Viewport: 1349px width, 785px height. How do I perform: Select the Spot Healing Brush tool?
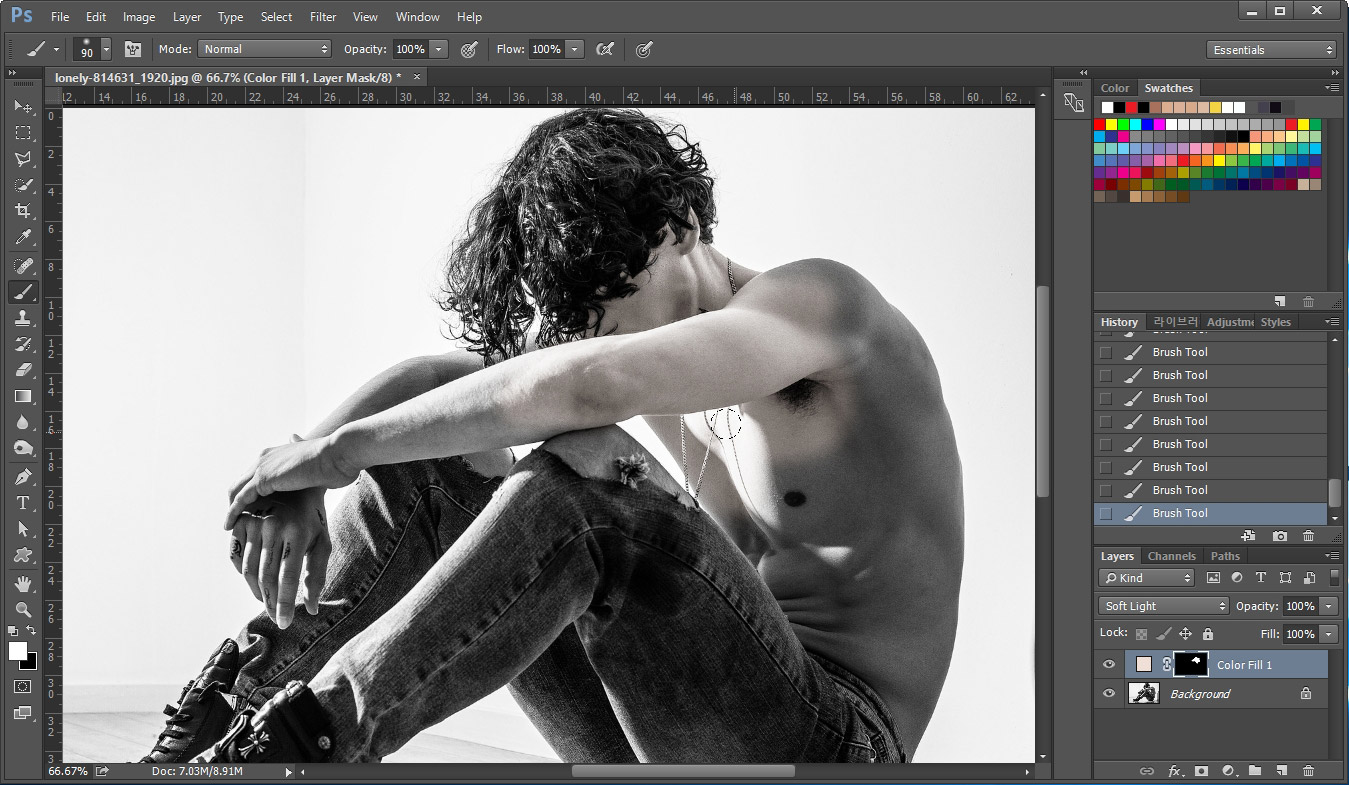click(x=23, y=266)
